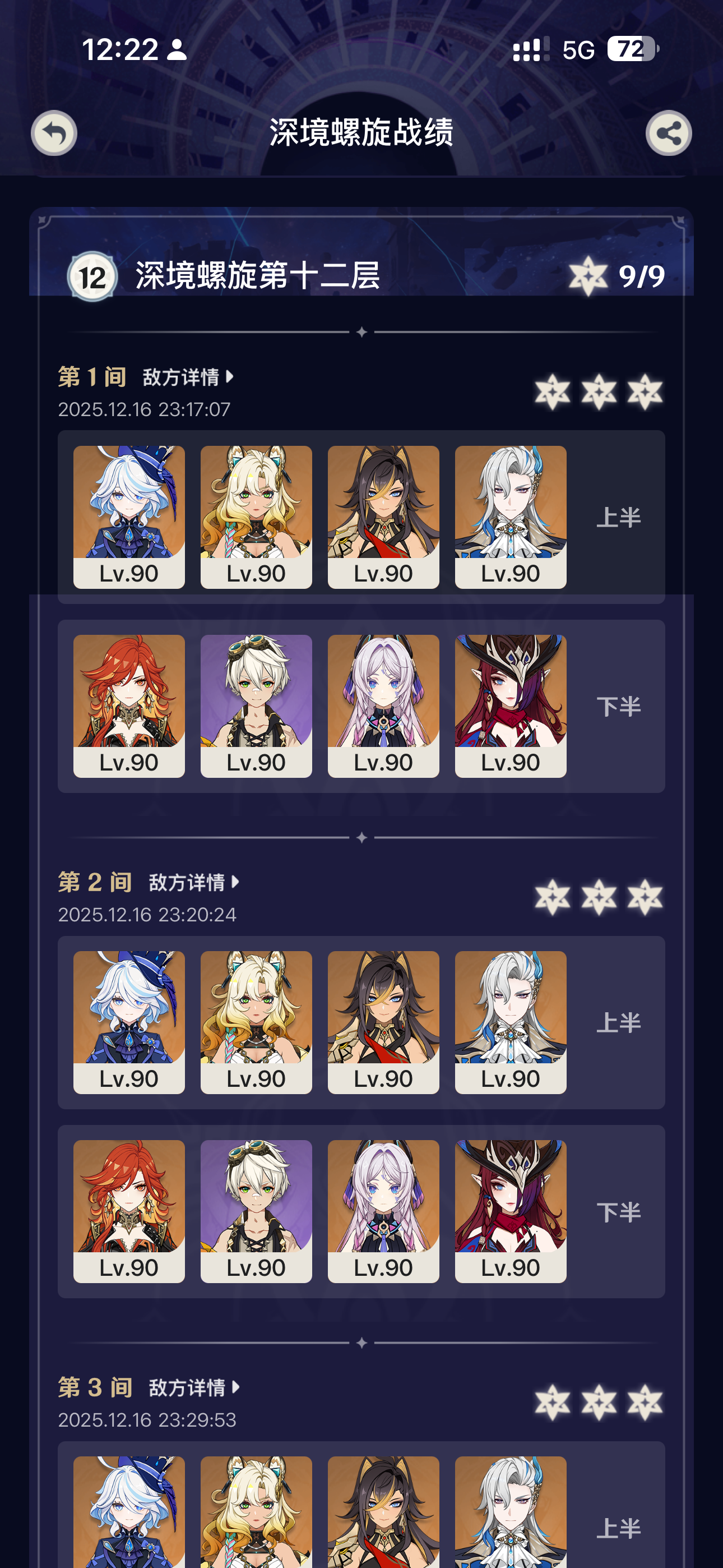723x1568 pixels.
Task: Select the silver-haired character in chamber 3 first half
Action: click(511, 1512)
